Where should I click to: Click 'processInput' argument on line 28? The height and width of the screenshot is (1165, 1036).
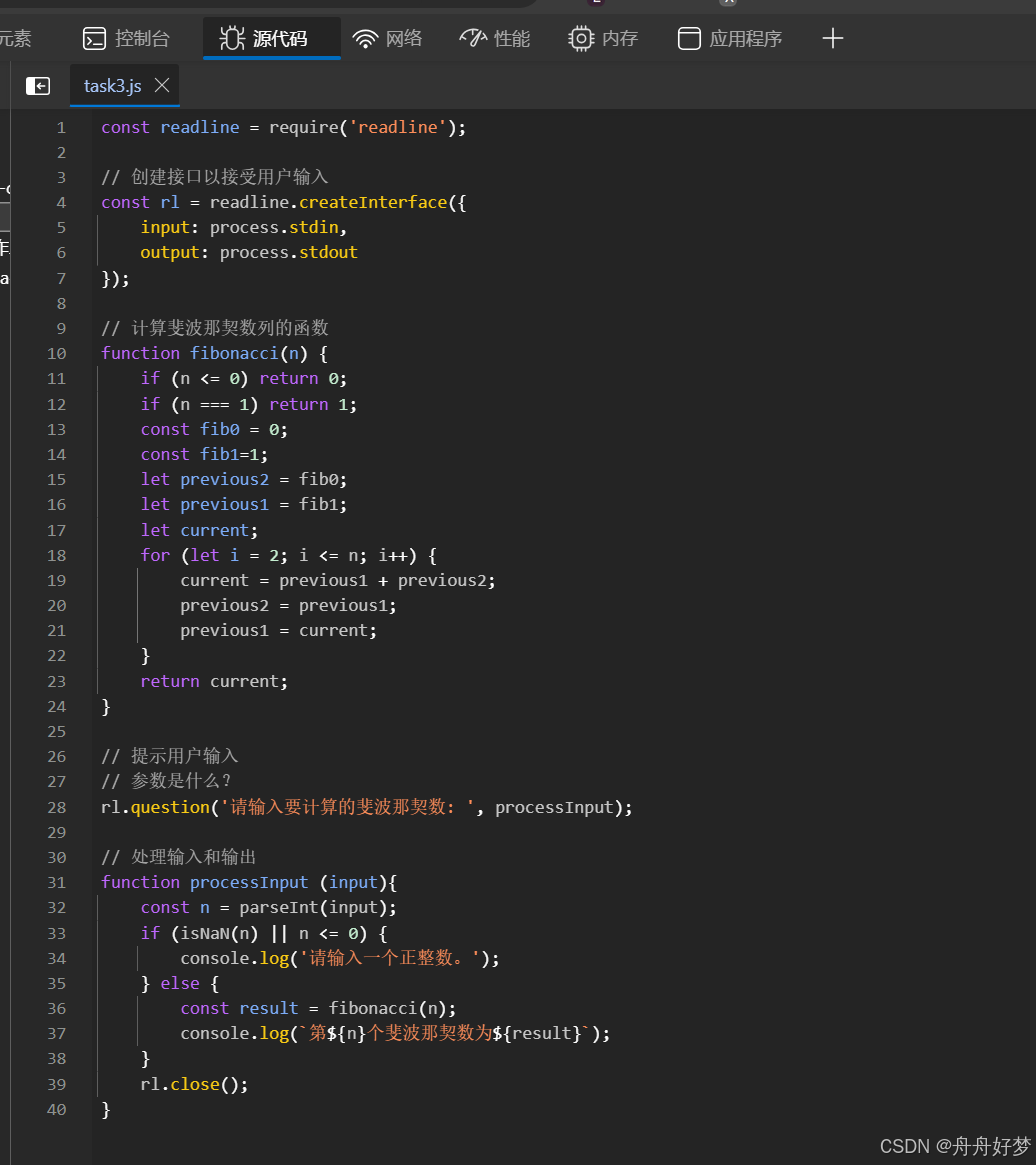[554, 808]
